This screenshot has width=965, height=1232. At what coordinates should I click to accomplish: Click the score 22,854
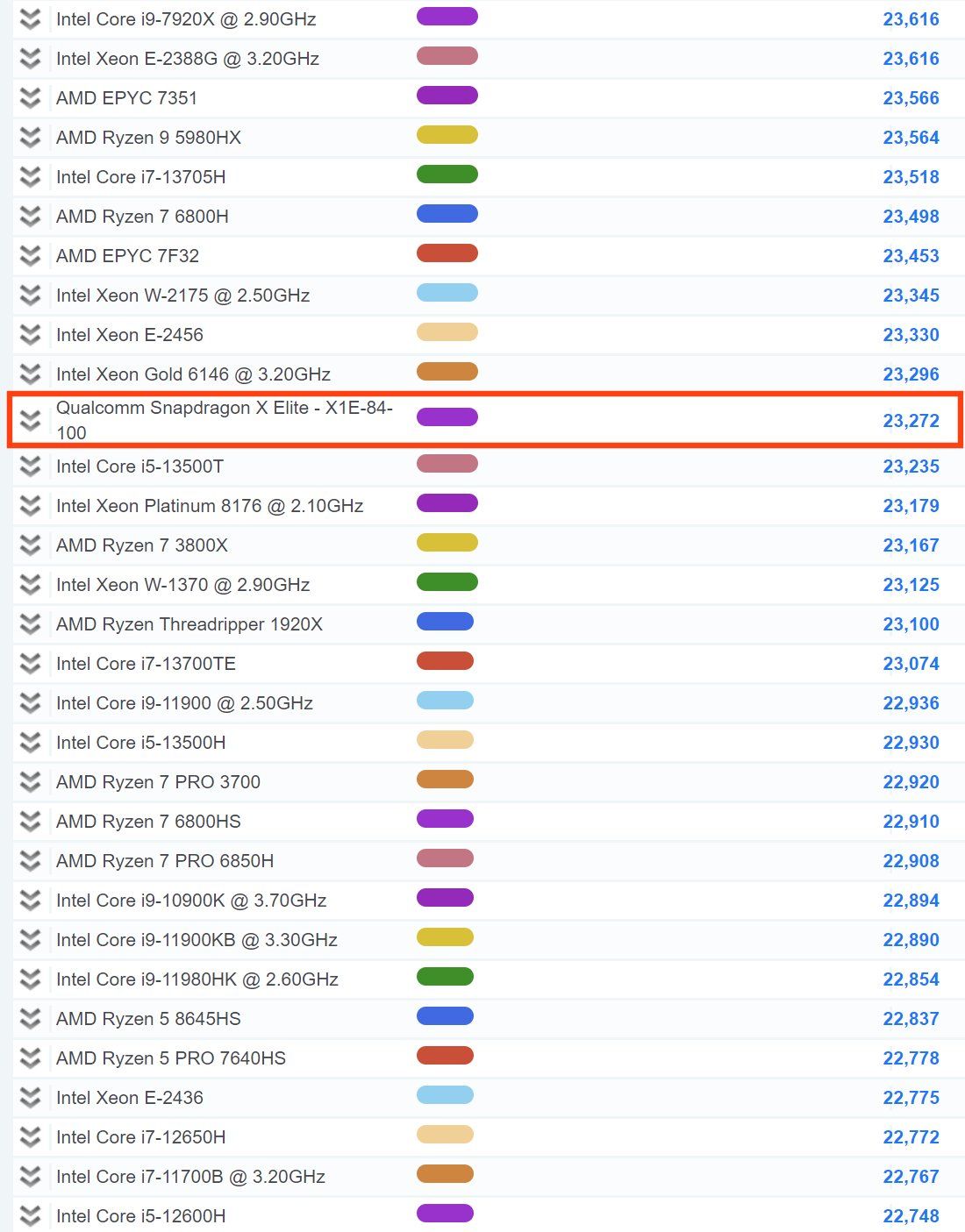click(x=911, y=979)
